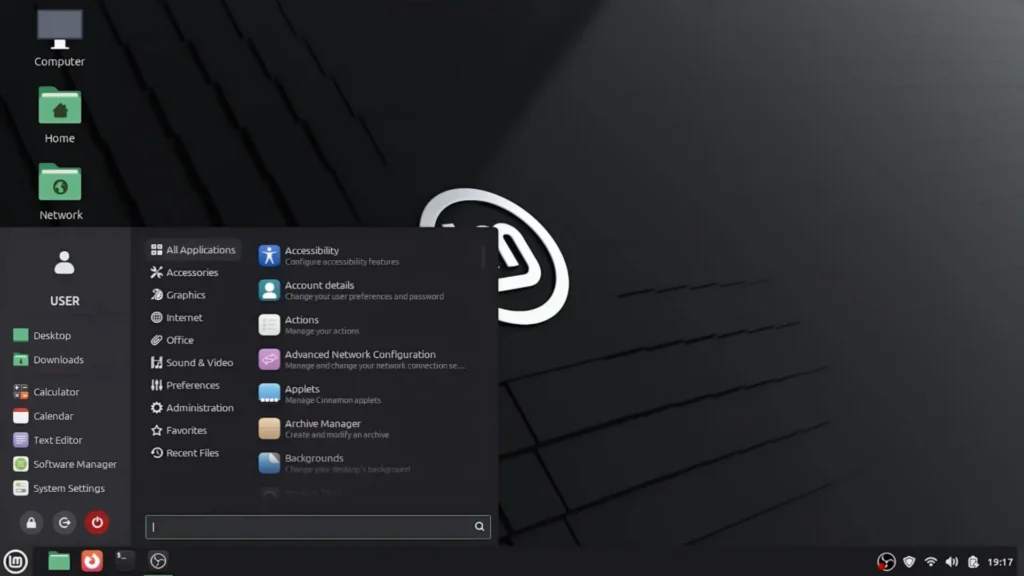Click the magnifier icon in search box

(x=479, y=526)
